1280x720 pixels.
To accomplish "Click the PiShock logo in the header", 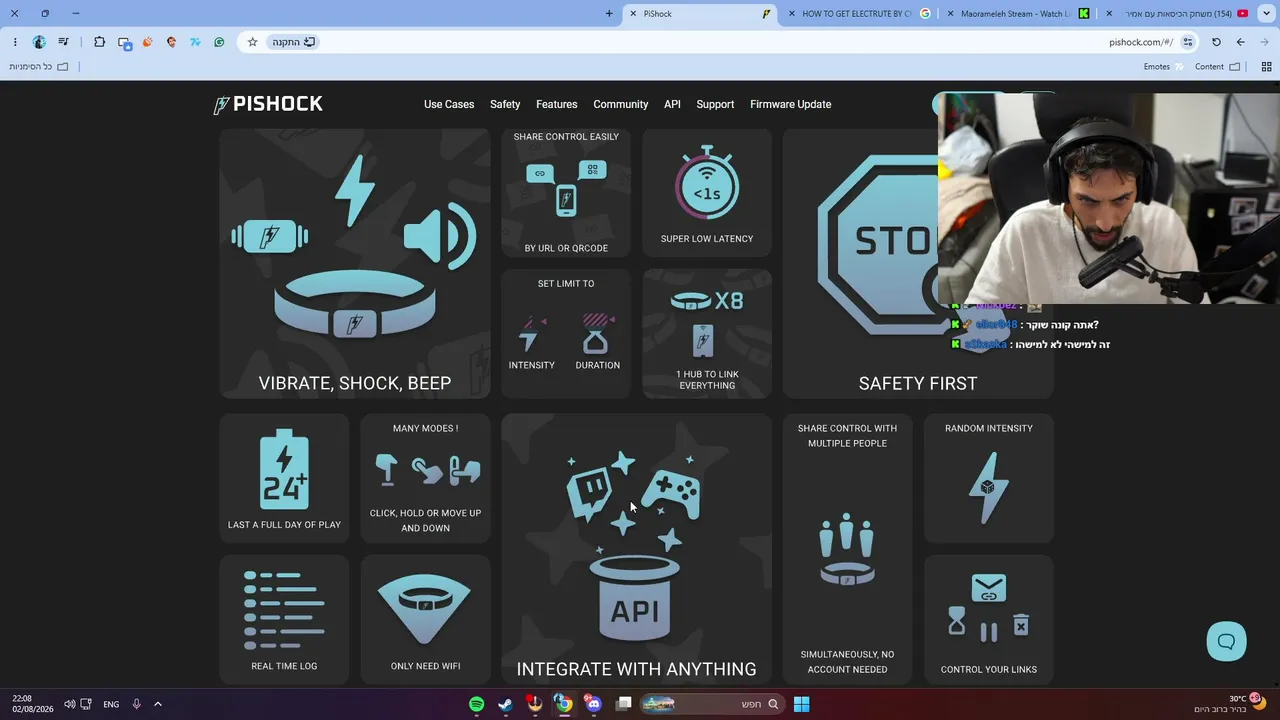I will (x=268, y=104).
